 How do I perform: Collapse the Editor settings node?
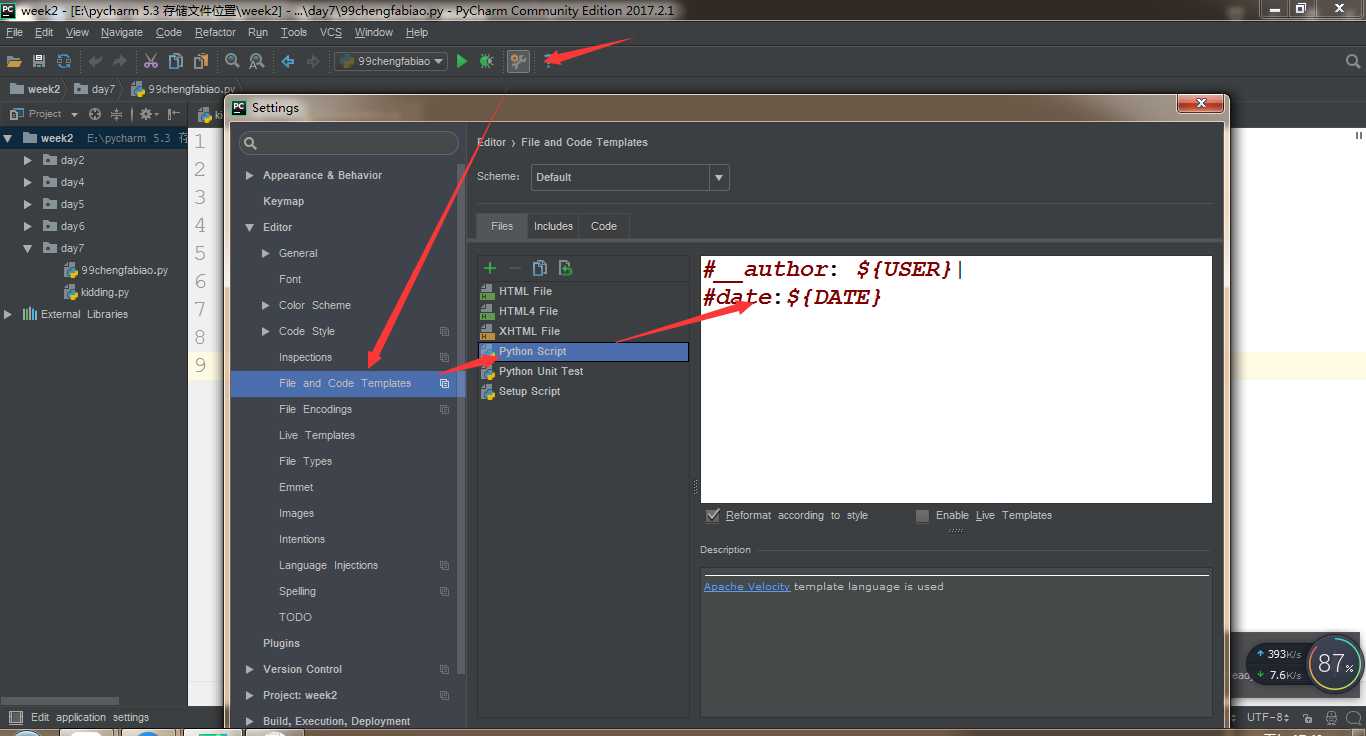pyautogui.click(x=249, y=227)
